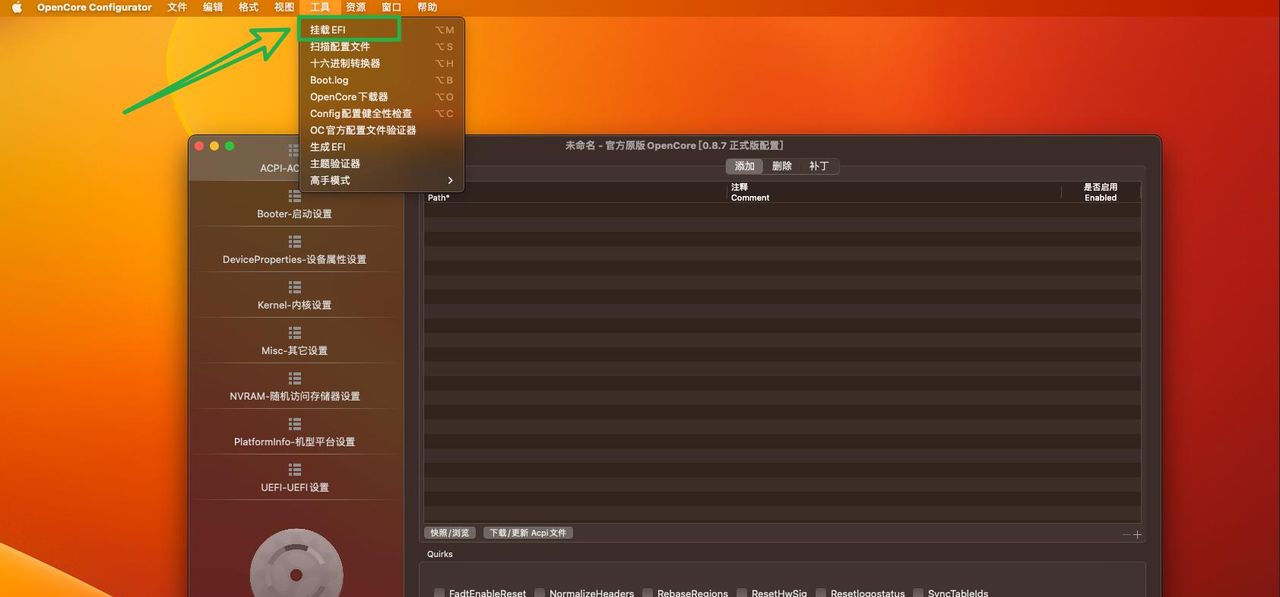Click the 下载/更新 Acpi 文件 button
The height and width of the screenshot is (597, 1280).
[528, 533]
